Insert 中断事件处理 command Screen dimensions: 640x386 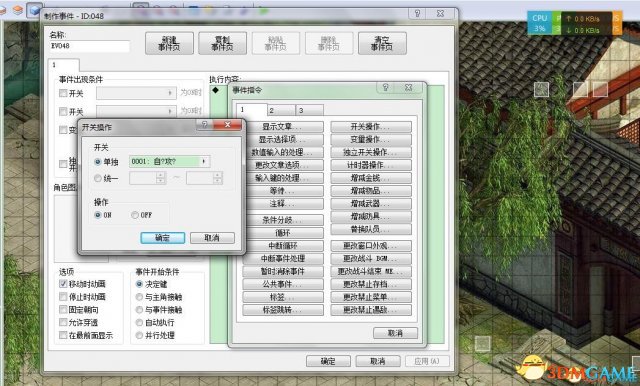coord(283,259)
